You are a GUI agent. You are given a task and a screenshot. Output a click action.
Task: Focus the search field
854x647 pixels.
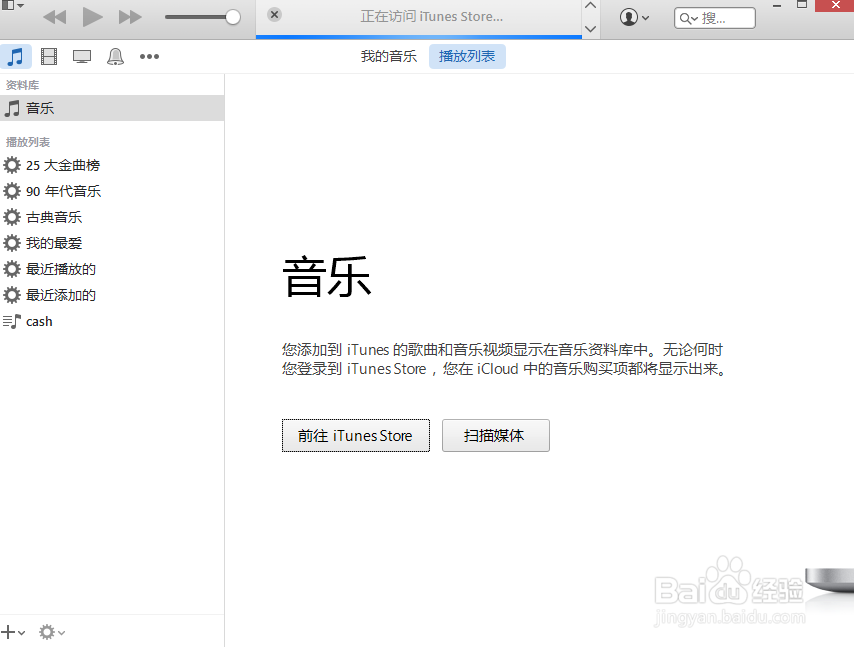tap(715, 18)
